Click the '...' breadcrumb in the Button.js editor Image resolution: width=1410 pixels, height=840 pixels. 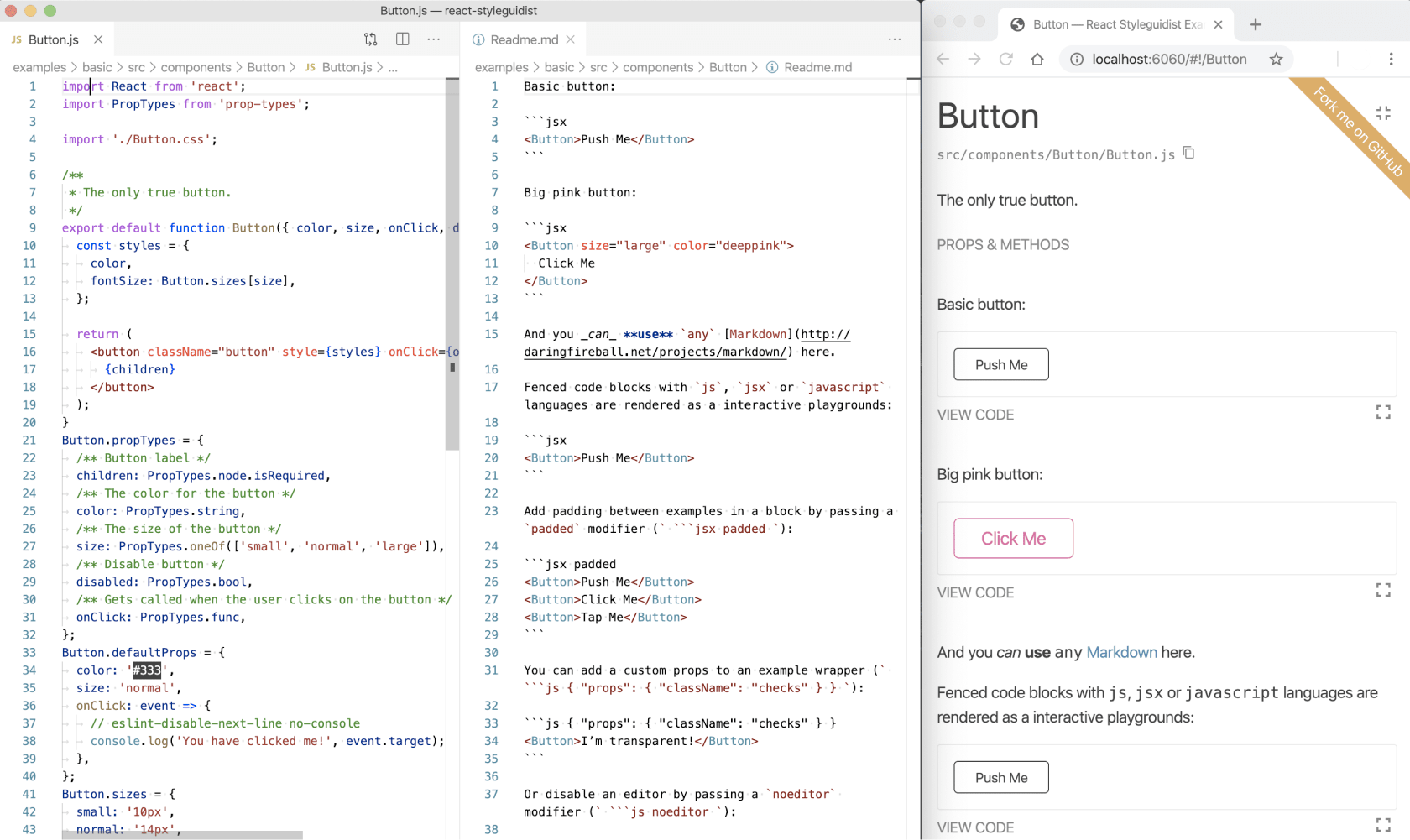(393, 67)
